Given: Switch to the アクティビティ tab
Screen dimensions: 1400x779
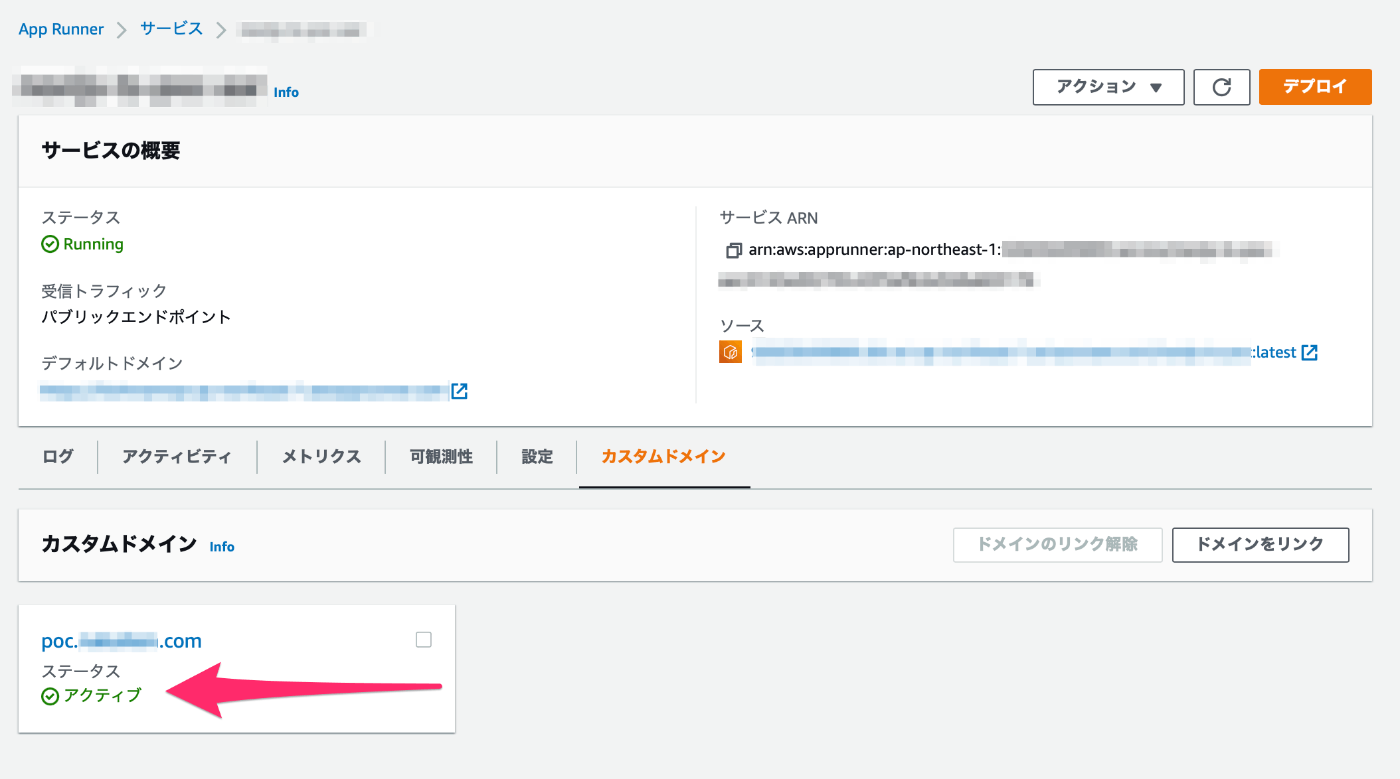Looking at the screenshot, I should pyautogui.click(x=177, y=456).
